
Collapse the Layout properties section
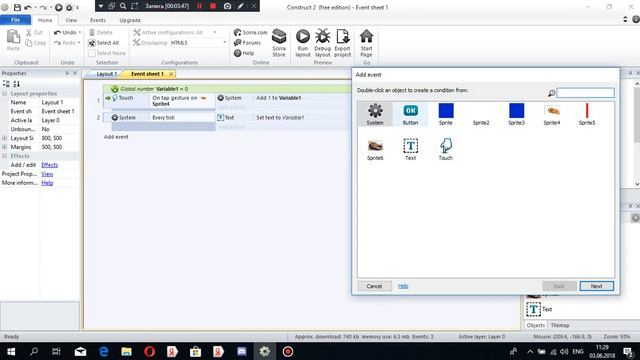(4, 93)
